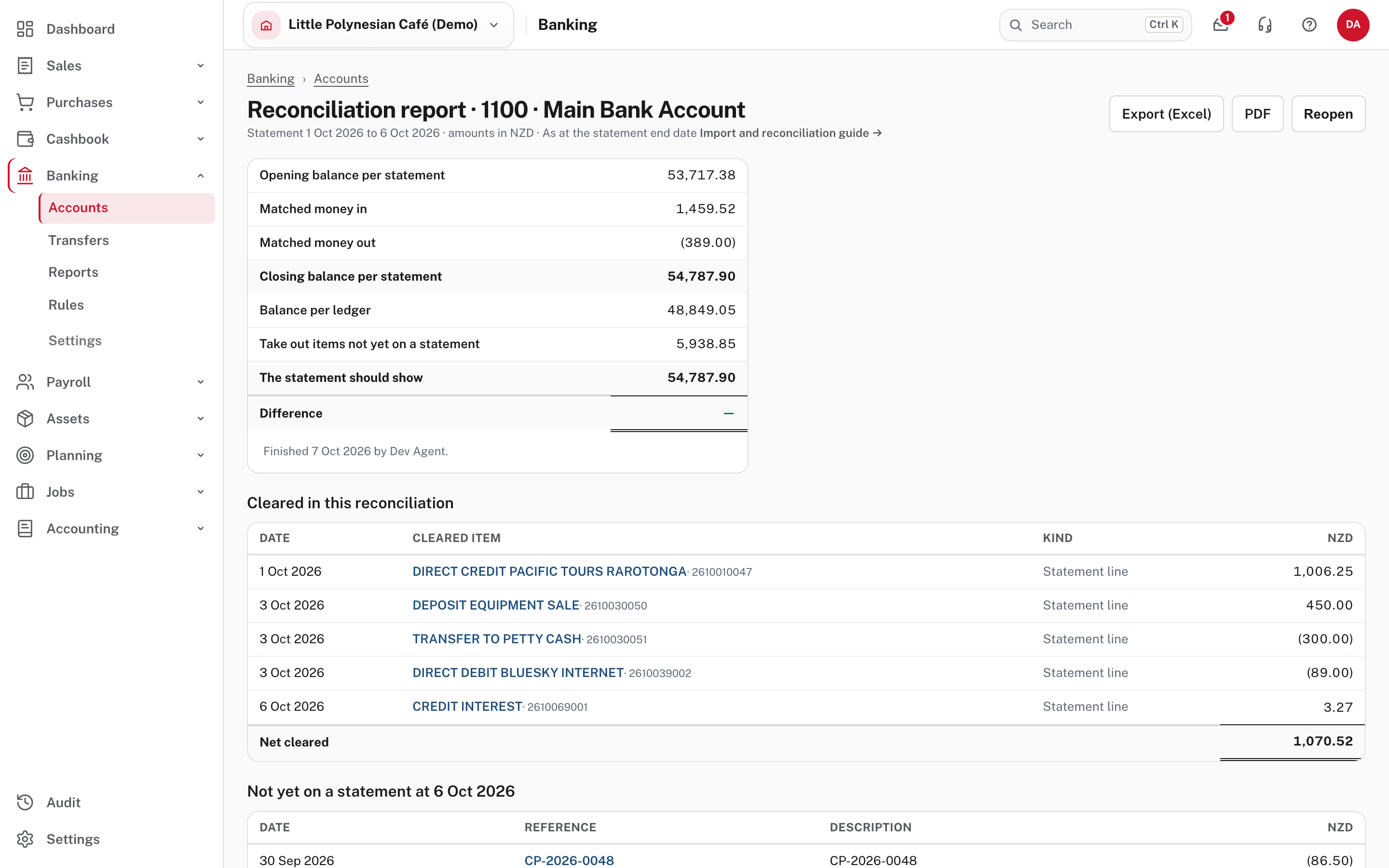1389x868 pixels.
Task: Go to Transfers in Banking submenu
Action: (79, 240)
